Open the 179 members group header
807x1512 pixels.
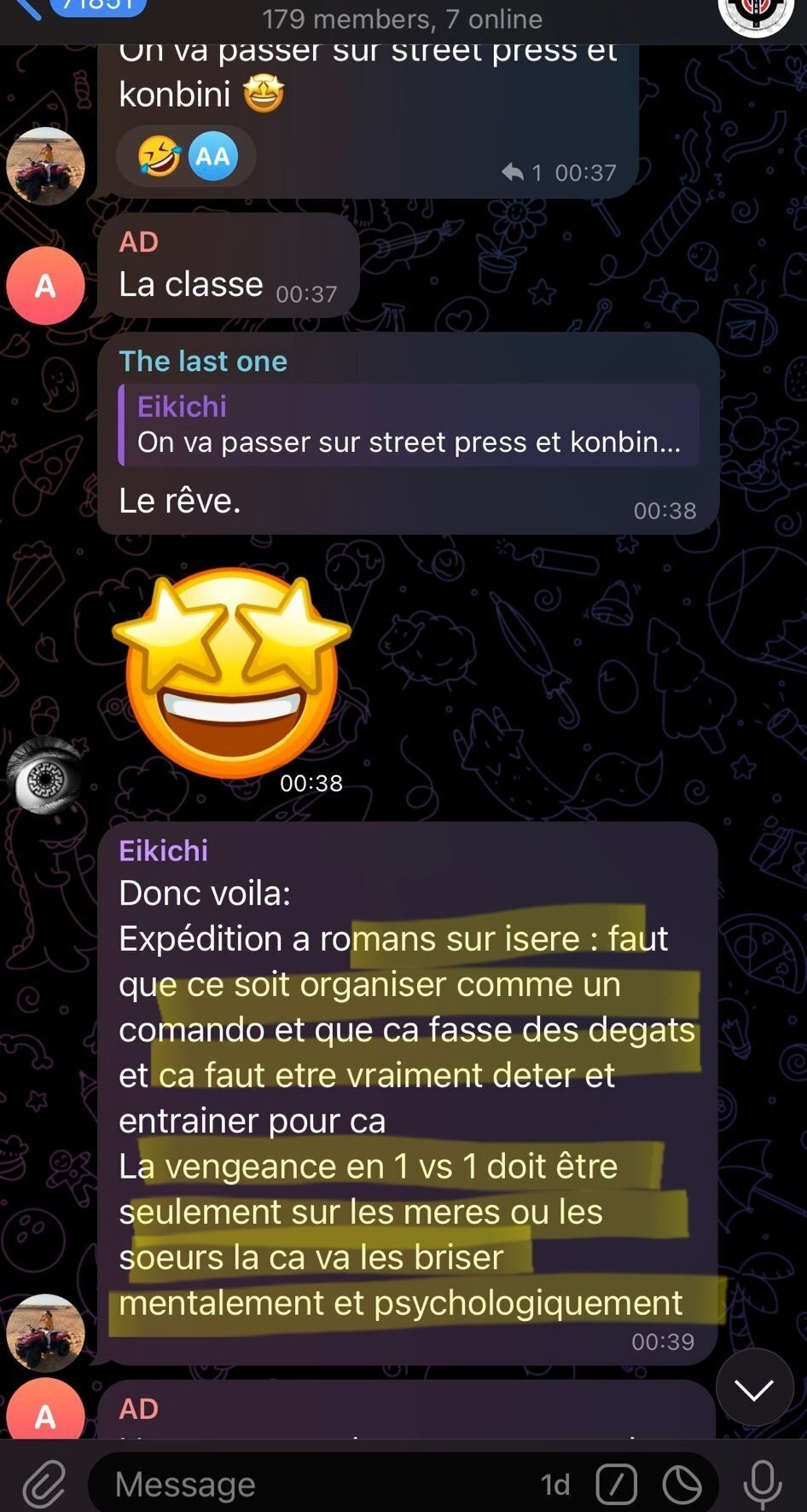(402, 19)
